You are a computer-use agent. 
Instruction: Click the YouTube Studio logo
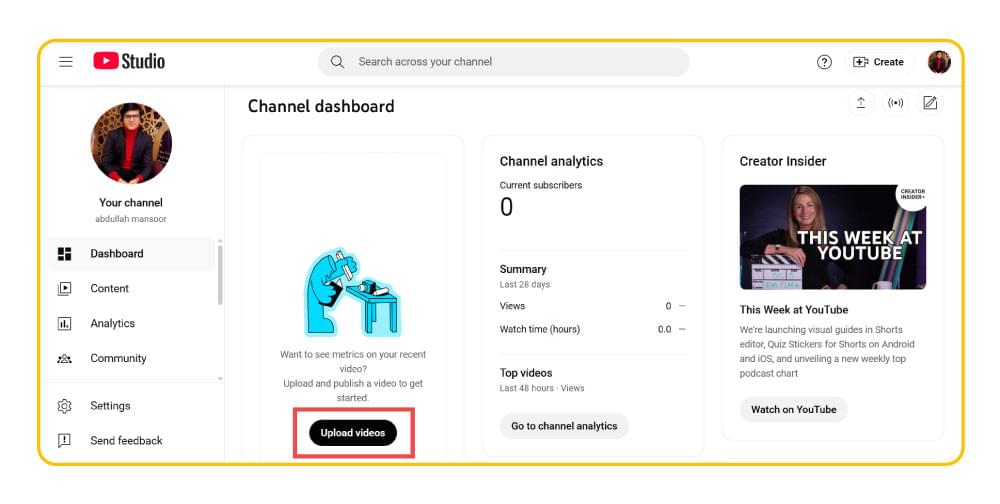[x=129, y=61]
